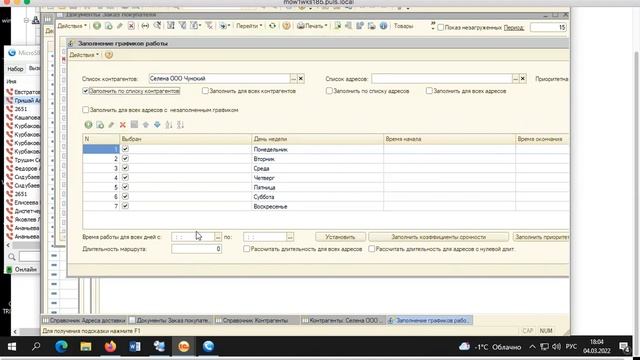This screenshot has width=640, height=360.
Task: Click the Период link label
Action: click(513, 27)
